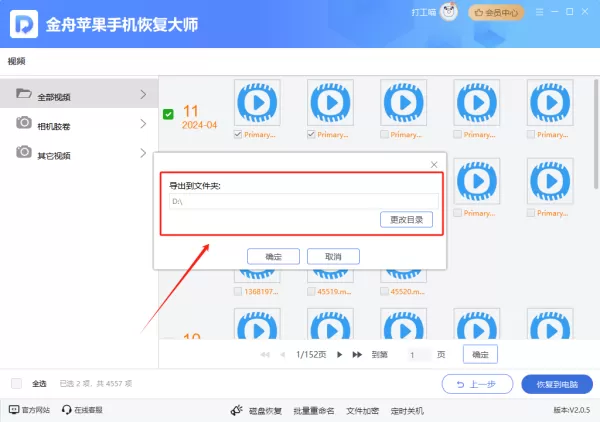Jump to last page icon
Image resolution: width=600 pixels, height=422 pixels.
357,355
